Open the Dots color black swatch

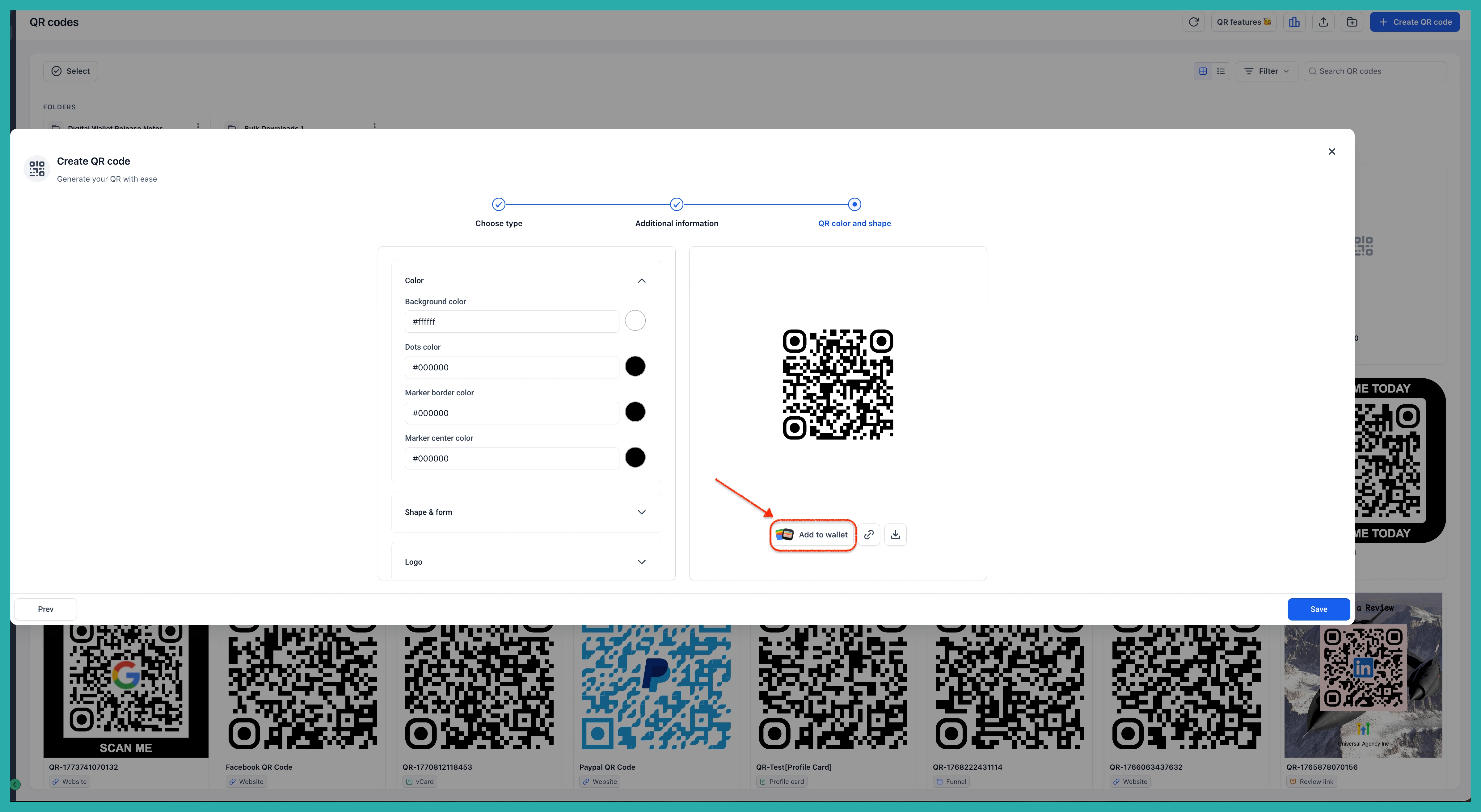coord(635,366)
